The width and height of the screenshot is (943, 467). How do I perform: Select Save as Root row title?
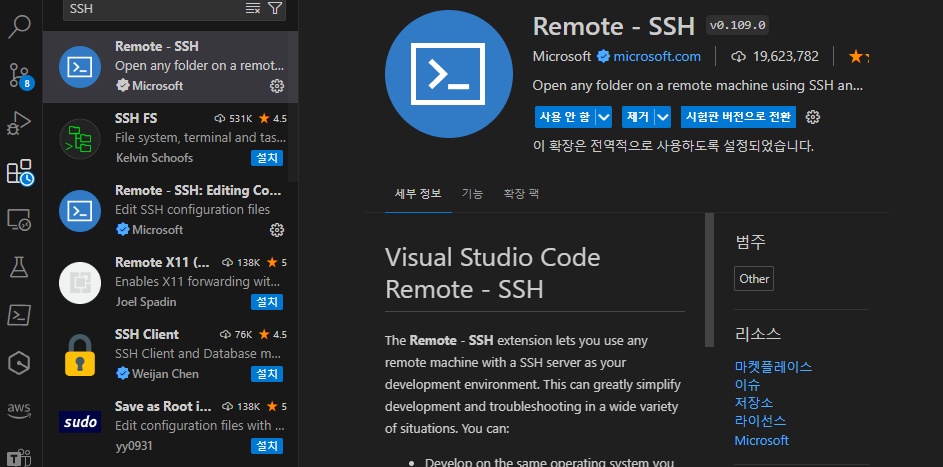point(163,406)
